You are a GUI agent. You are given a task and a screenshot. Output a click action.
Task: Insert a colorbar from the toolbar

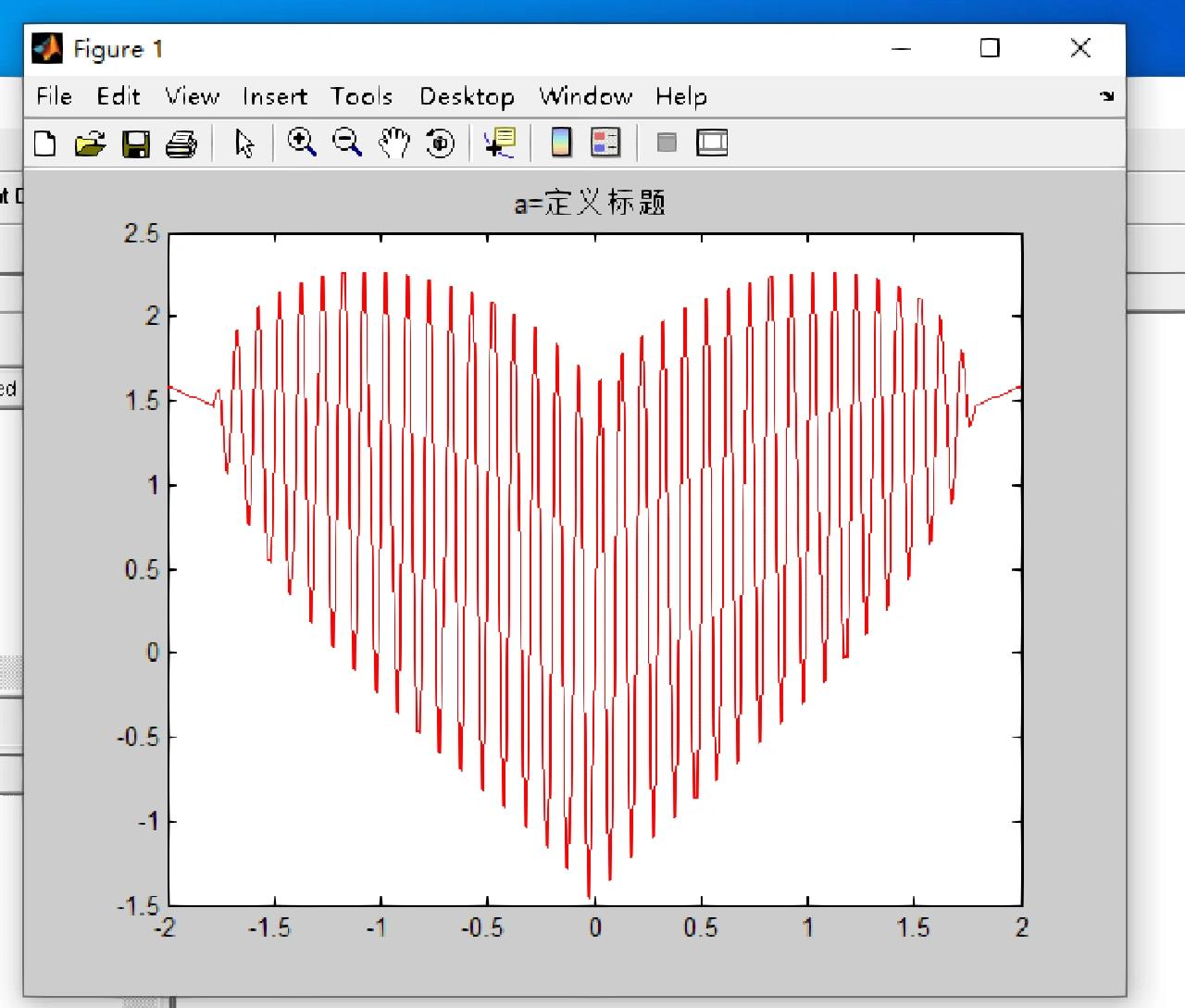click(561, 143)
